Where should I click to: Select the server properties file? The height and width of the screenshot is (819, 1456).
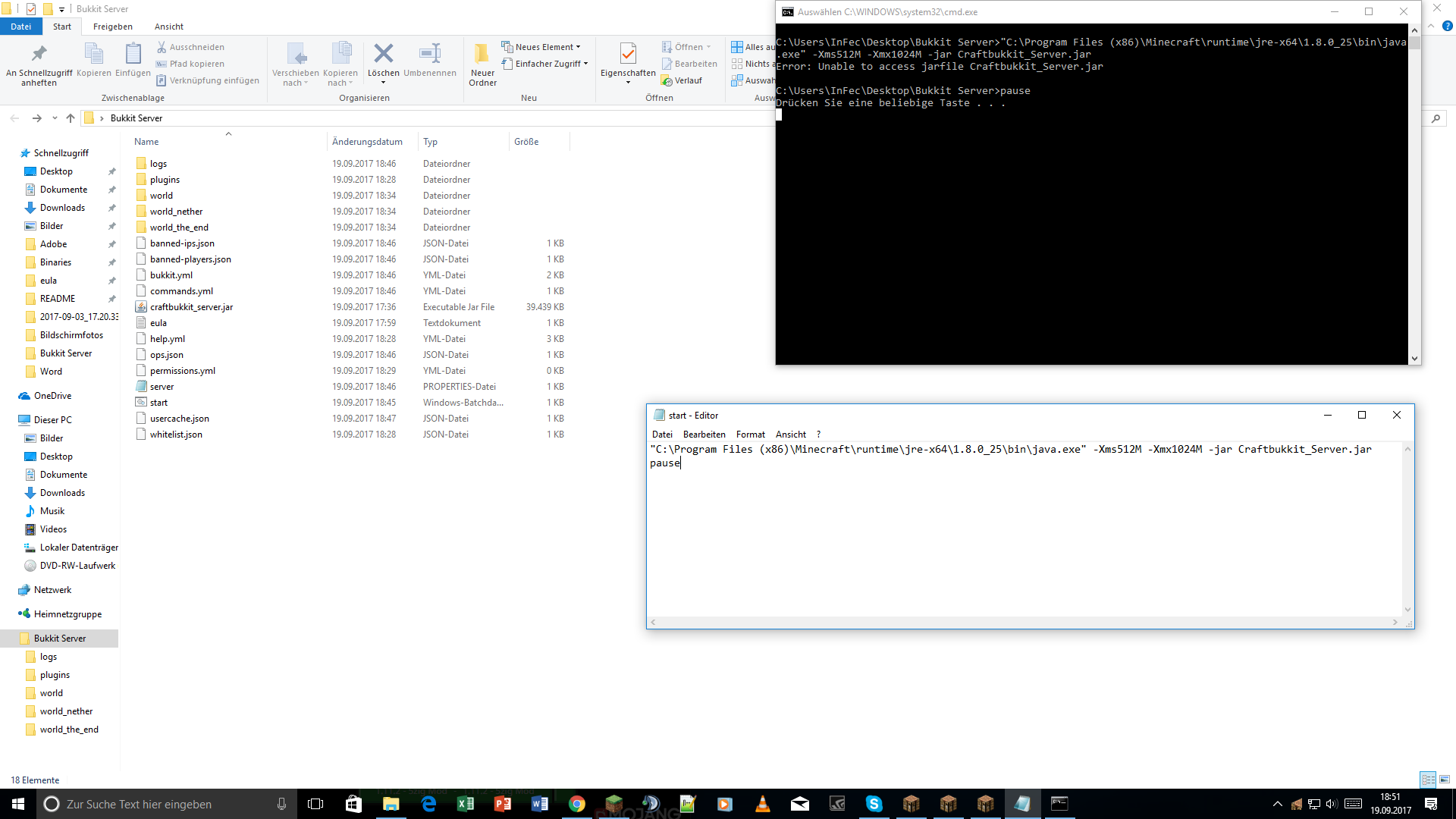(x=162, y=387)
